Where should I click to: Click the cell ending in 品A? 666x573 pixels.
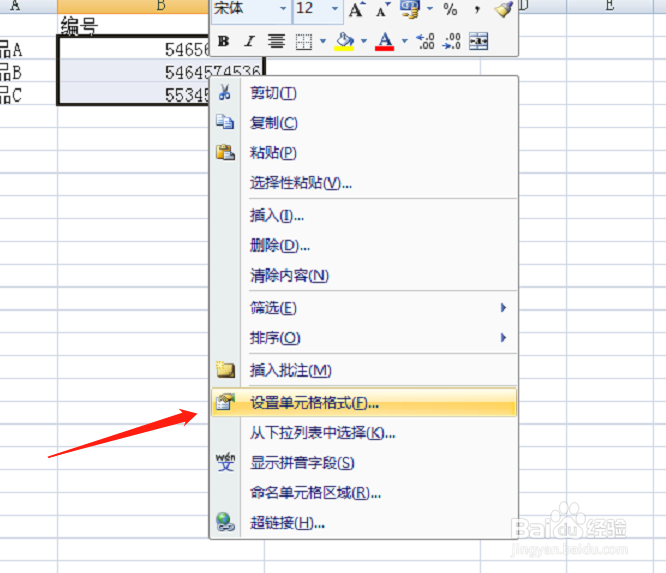point(28,49)
